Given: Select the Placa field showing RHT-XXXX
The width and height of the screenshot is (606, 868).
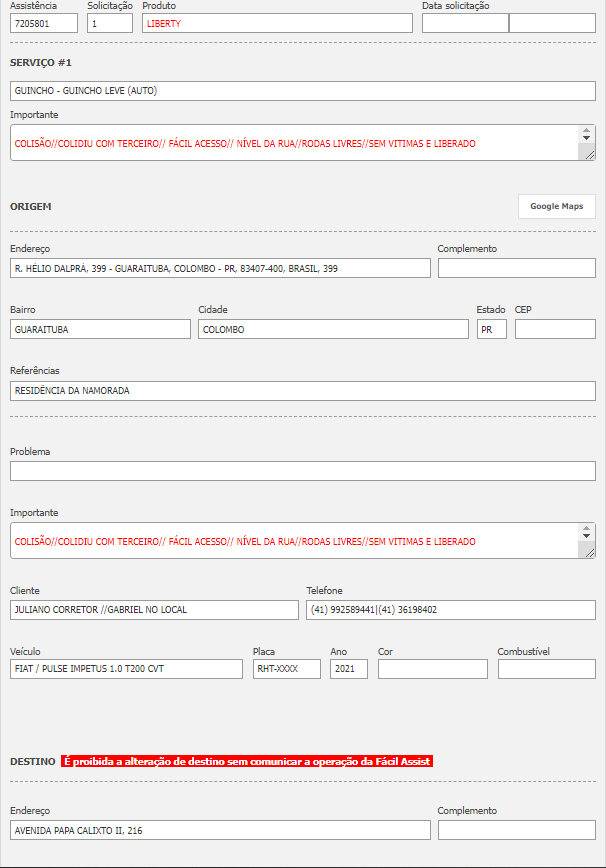Looking at the screenshot, I should [x=286, y=669].
